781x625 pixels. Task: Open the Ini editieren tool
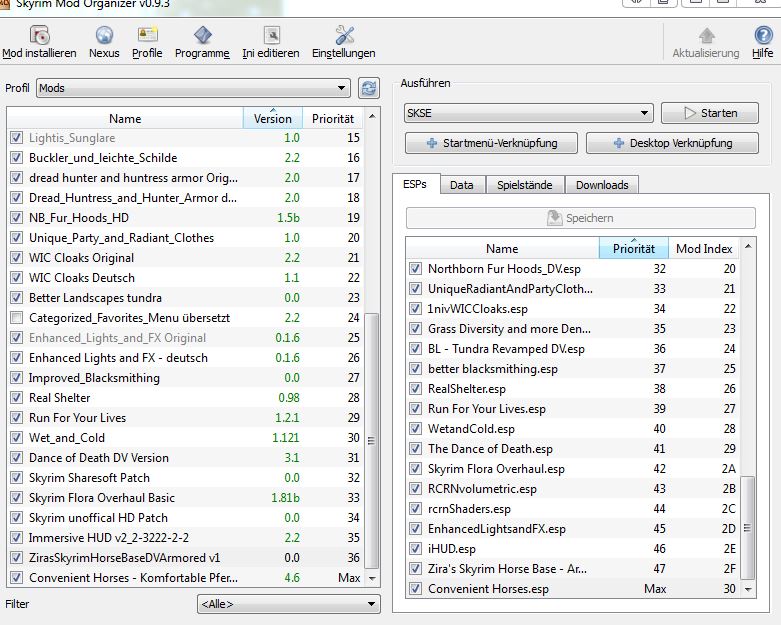(x=270, y=37)
